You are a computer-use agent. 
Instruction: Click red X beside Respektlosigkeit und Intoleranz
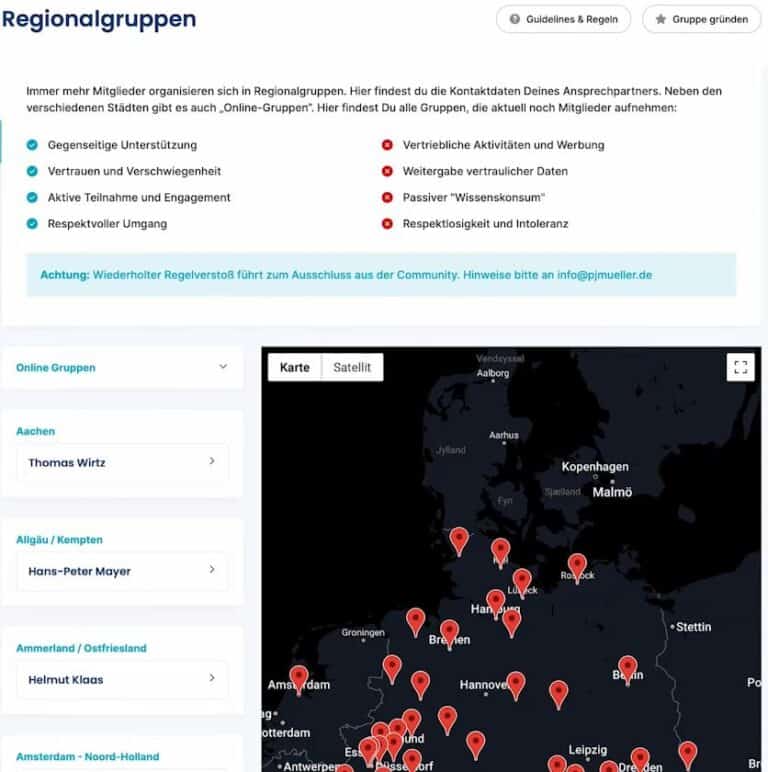click(387, 224)
